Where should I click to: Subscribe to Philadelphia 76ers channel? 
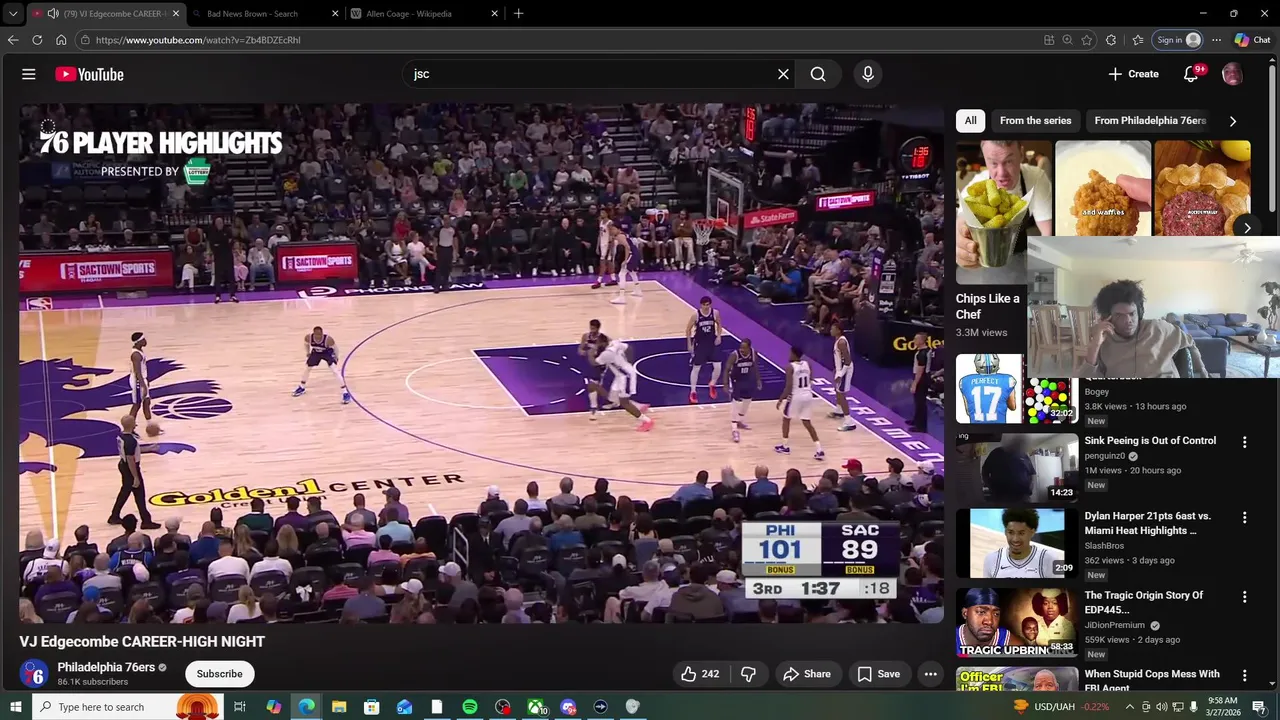(219, 674)
